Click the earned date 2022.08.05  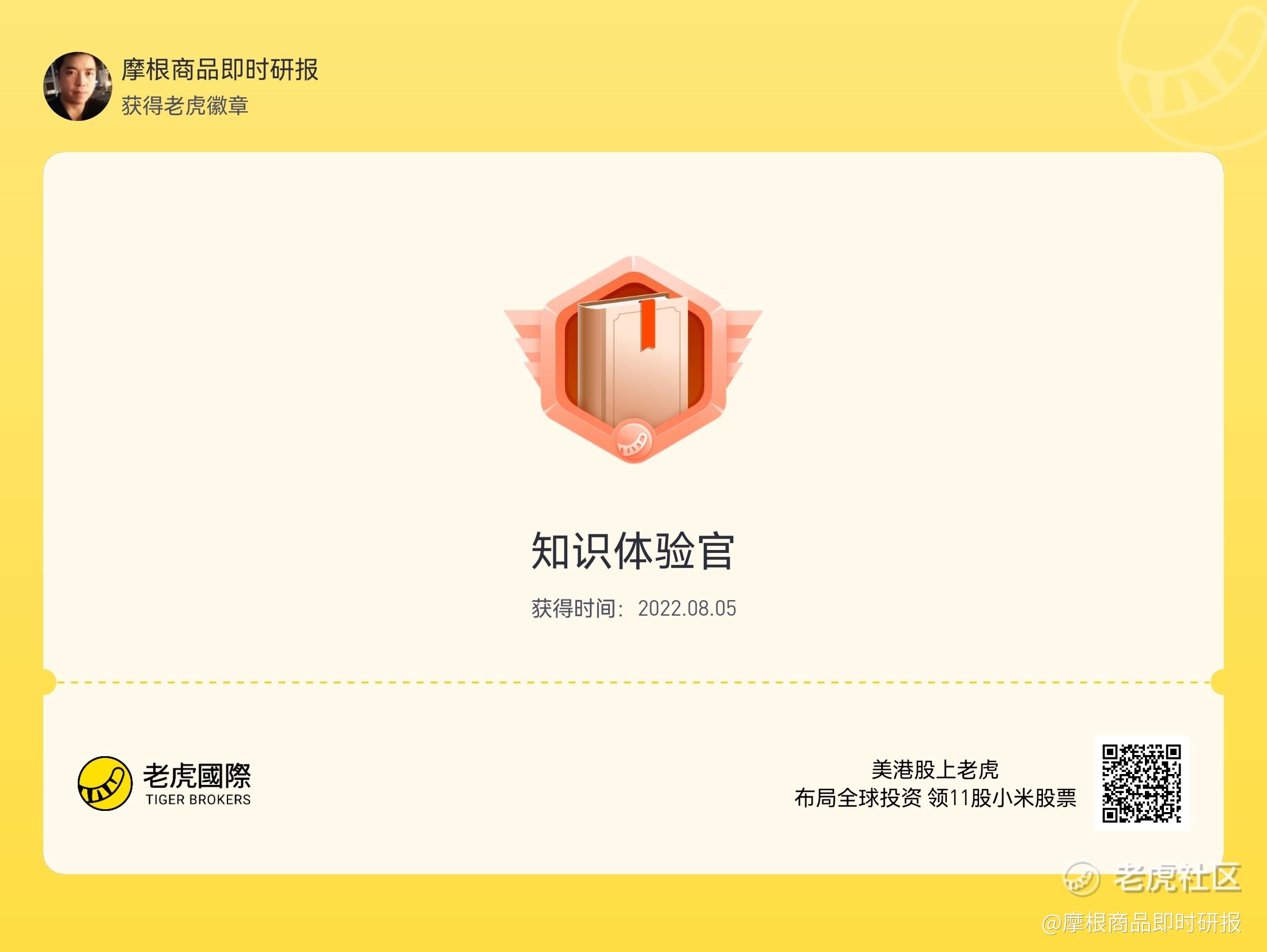pos(686,609)
